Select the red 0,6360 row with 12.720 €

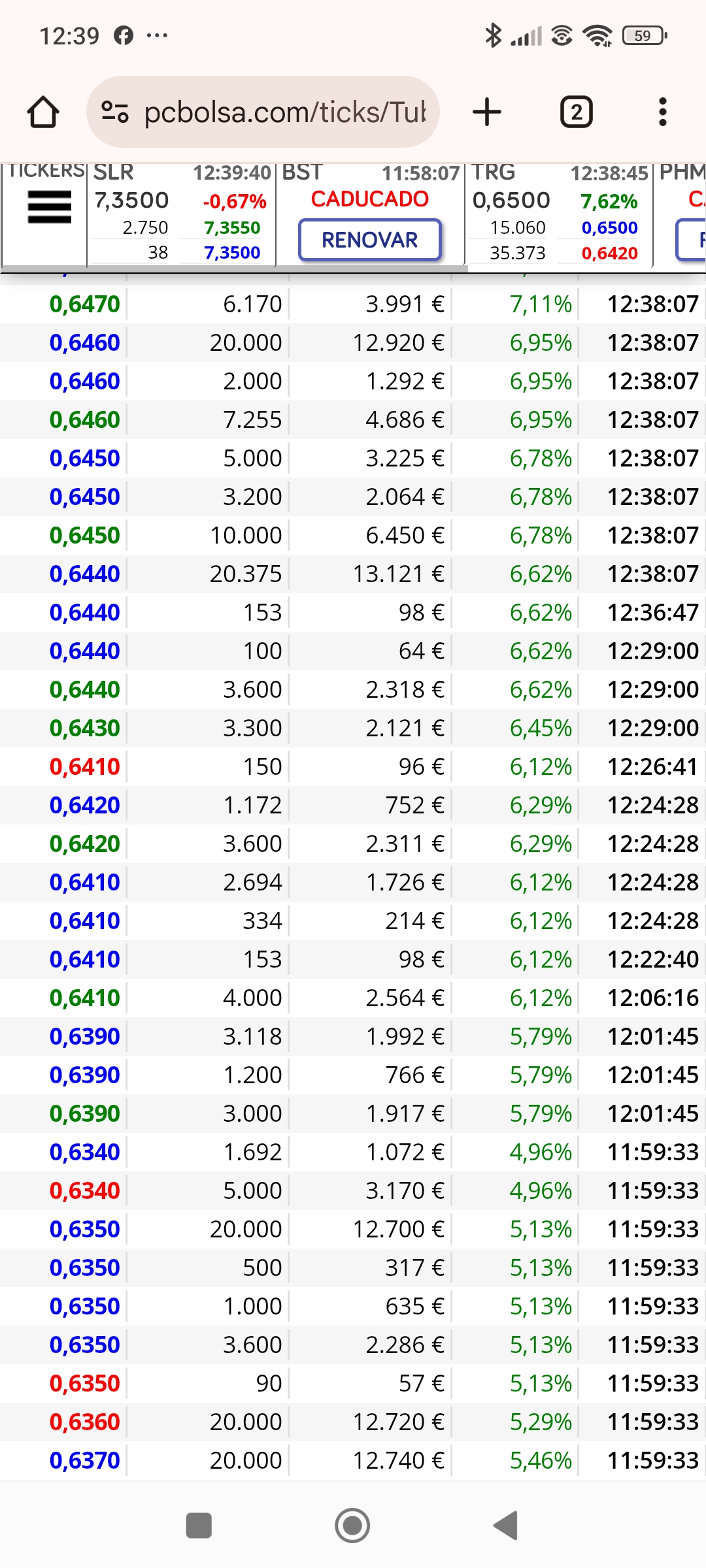[353, 1422]
